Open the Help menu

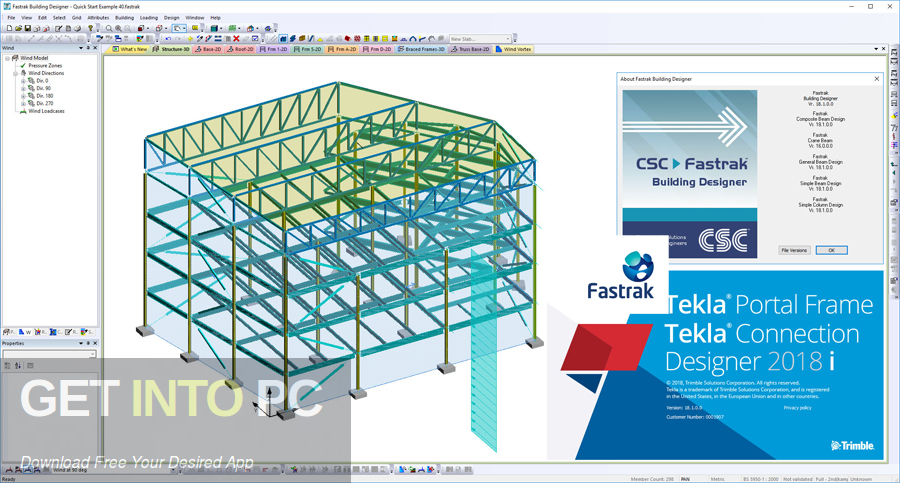pos(215,18)
